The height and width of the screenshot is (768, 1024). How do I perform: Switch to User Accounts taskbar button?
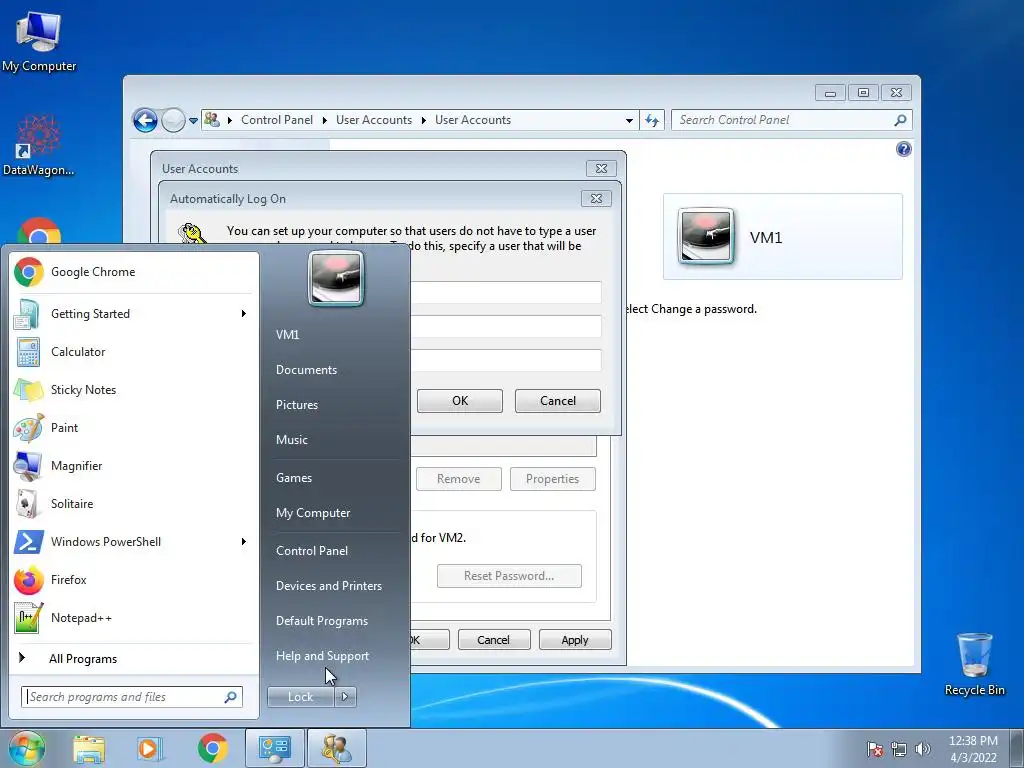pyautogui.click(x=336, y=748)
